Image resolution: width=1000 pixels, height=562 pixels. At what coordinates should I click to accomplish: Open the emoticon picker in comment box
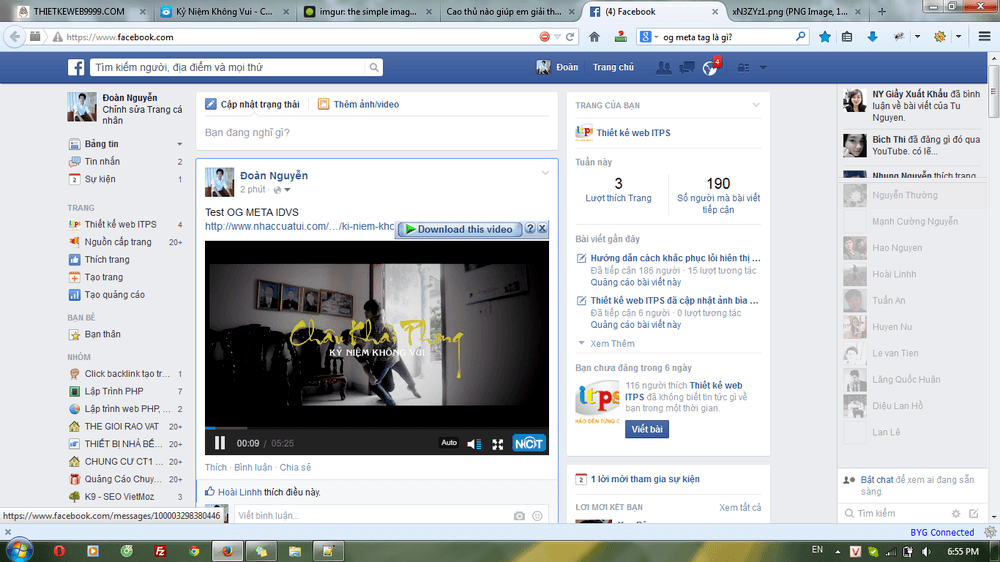[537, 515]
